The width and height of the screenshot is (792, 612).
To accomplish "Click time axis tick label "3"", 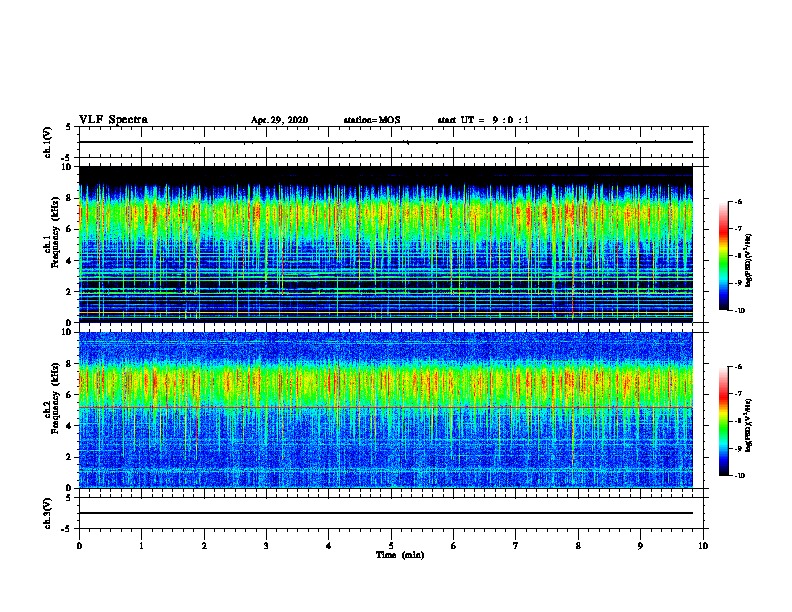I will [266, 546].
